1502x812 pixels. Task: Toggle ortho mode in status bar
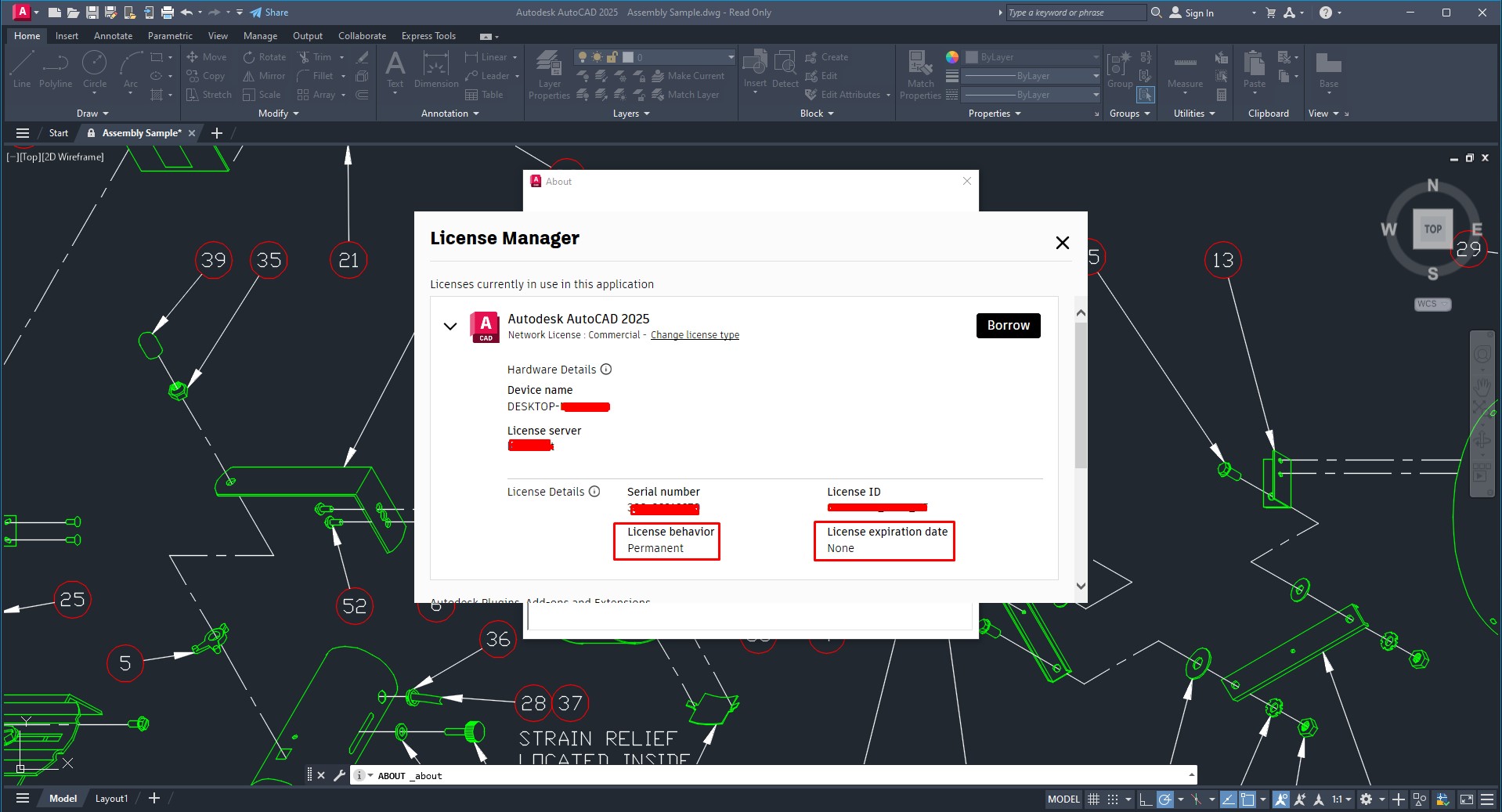pyautogui.click(x=1146, y=799)
